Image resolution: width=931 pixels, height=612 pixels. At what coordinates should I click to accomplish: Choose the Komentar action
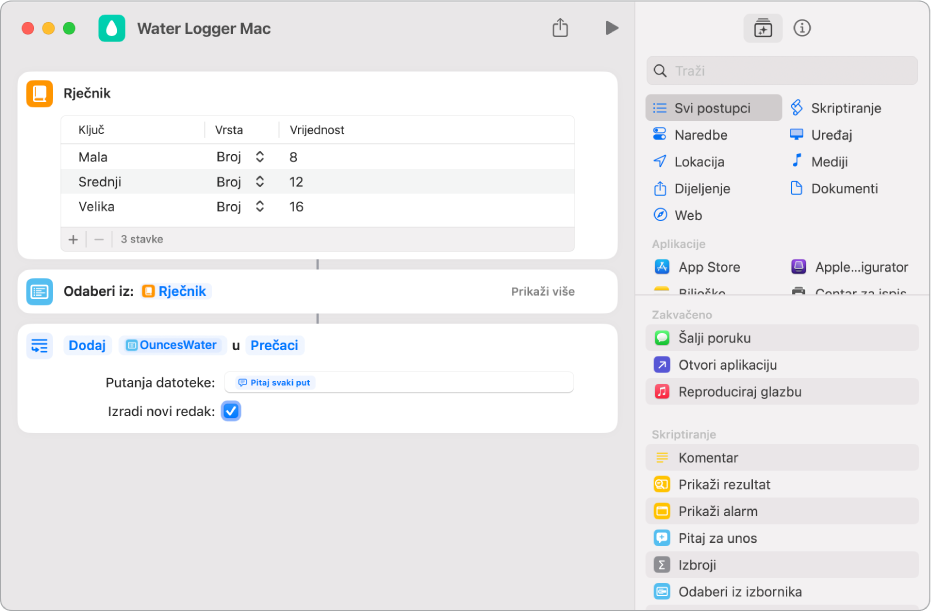(x=782, y=457)
